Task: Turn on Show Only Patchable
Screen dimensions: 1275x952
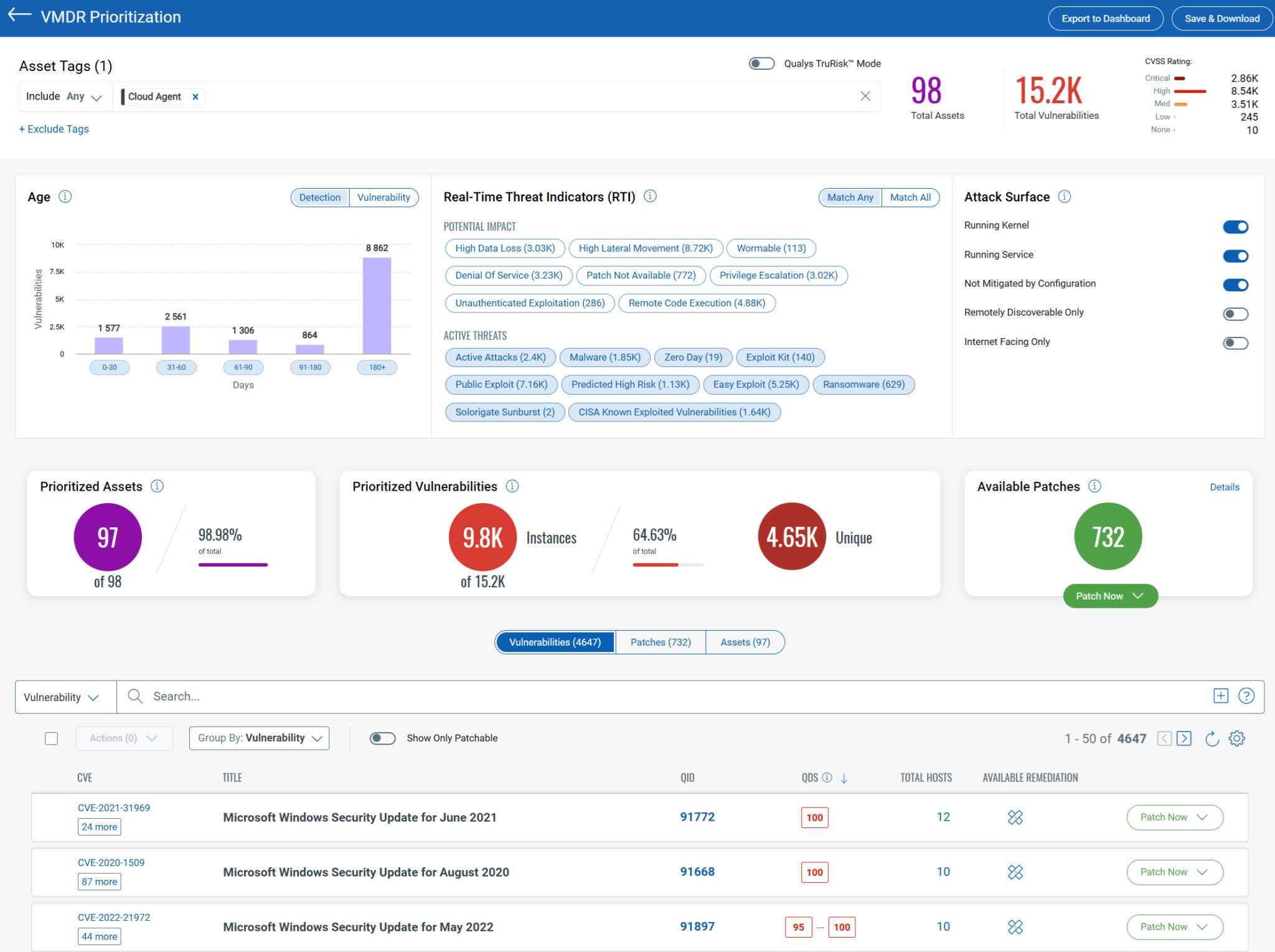Action: (x=382, y=738)
